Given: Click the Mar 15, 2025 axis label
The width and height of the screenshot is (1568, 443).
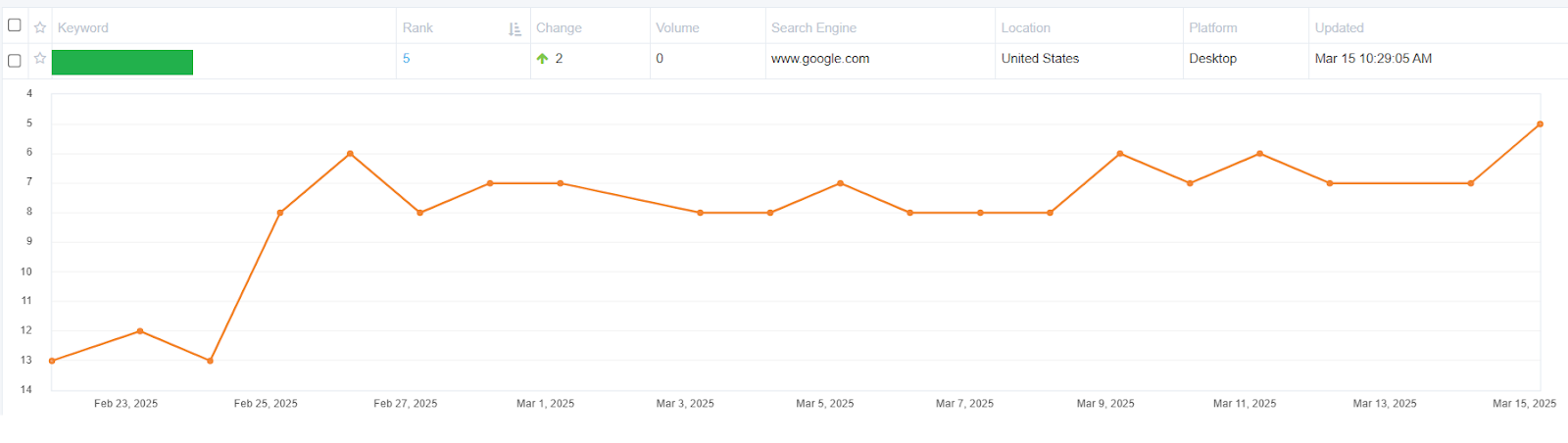Looking at the screenshot, I should tap(1524, 404).
